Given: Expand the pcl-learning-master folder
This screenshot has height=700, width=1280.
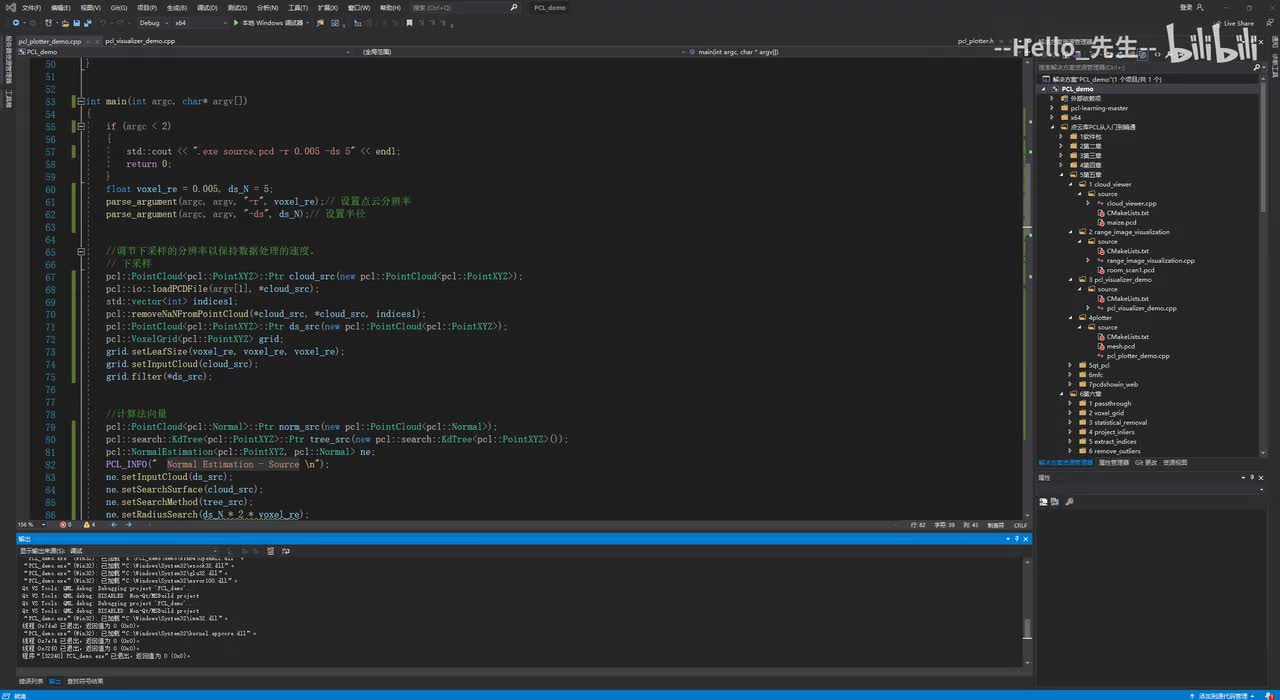Looking at the screenshot, I should click(1052, 108).
